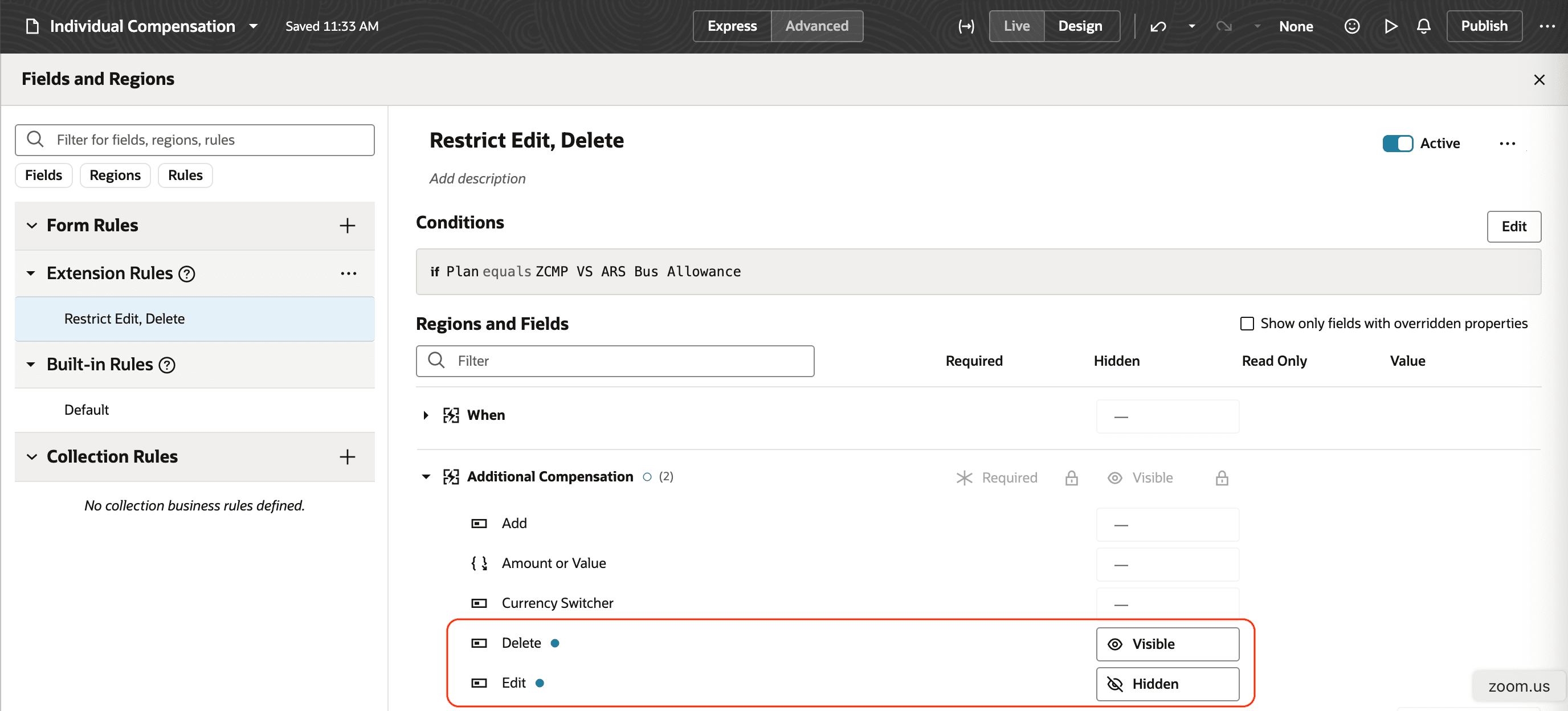1568x711 pixels.
Task: Open the notifications bell
Action: coord(1424,26)
